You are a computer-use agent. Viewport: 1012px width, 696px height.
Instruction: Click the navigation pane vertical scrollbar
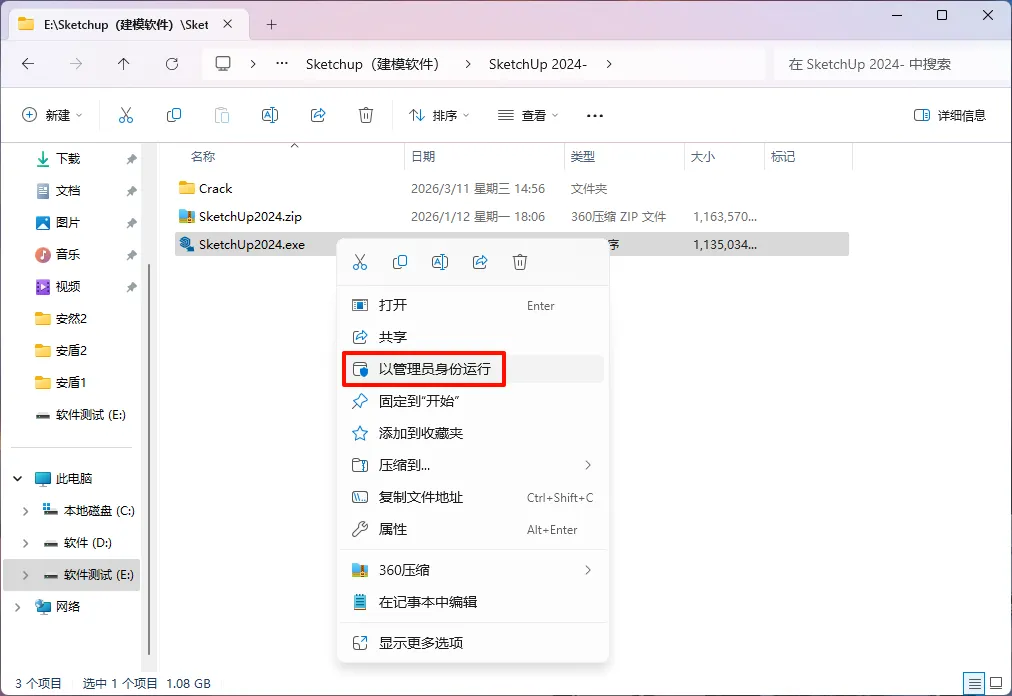coord(149,460)
